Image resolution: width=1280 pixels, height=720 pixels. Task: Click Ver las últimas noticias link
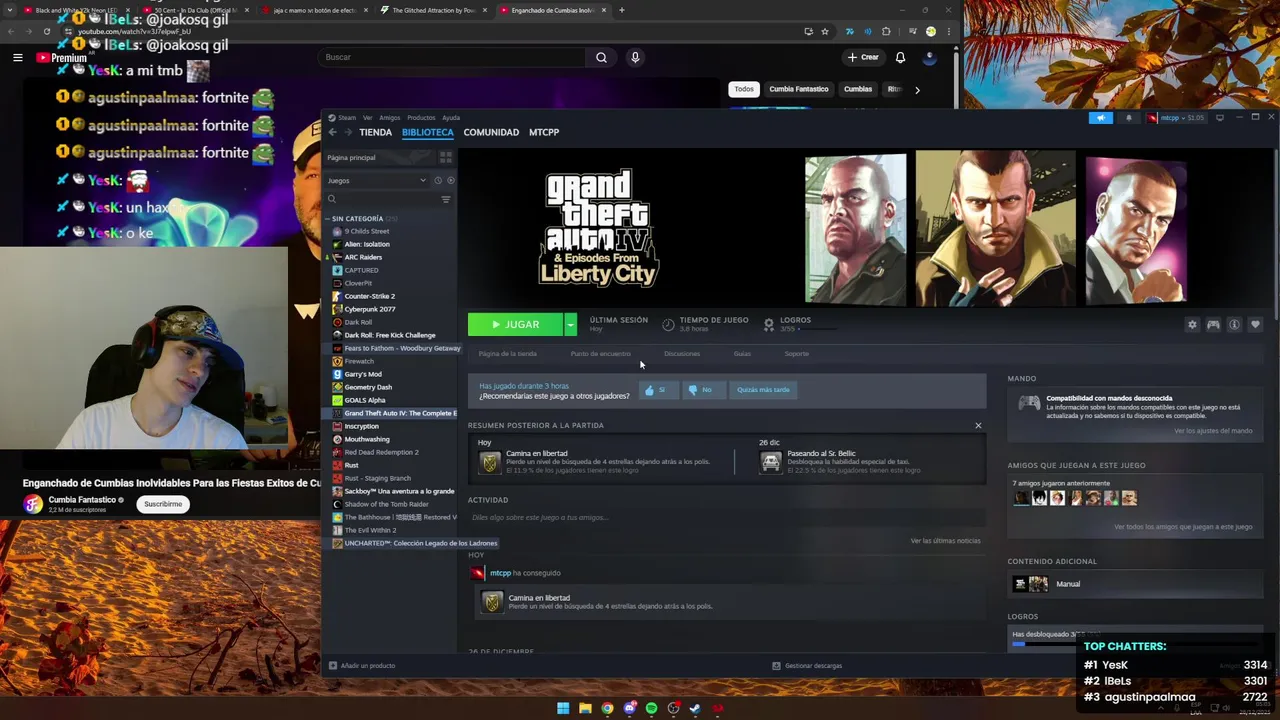945,541
